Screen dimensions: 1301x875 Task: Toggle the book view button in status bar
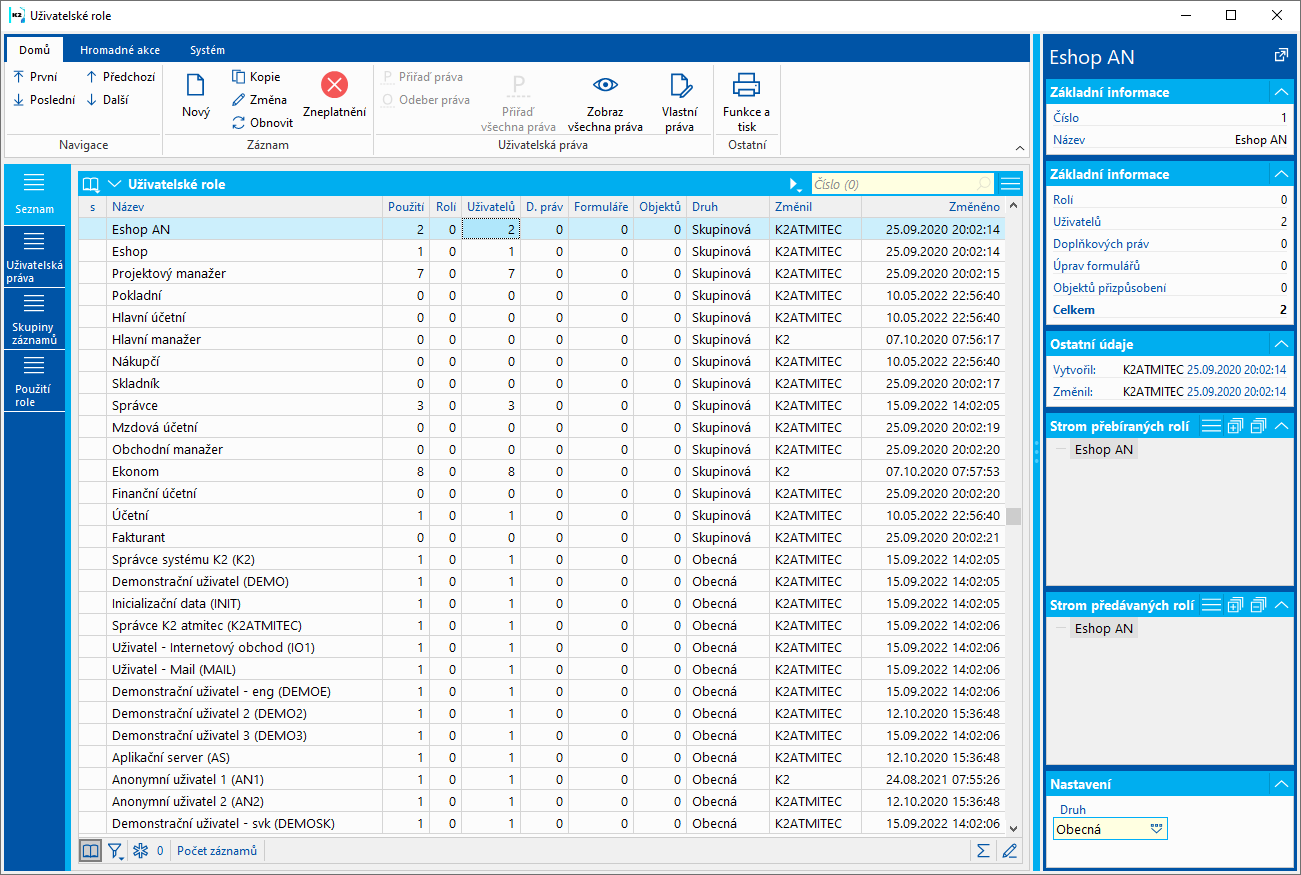[x=90, y=851]
